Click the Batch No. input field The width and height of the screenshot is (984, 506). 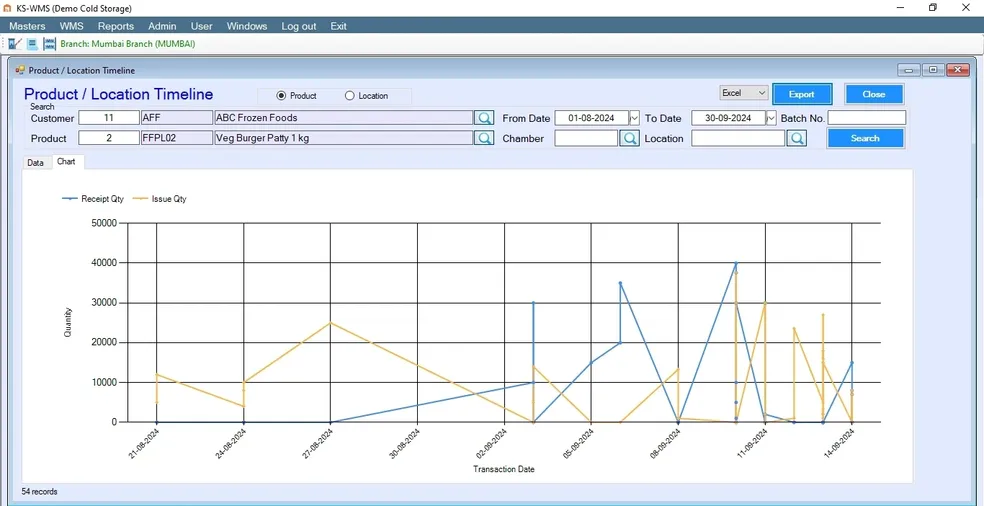(x=866, y=118)
